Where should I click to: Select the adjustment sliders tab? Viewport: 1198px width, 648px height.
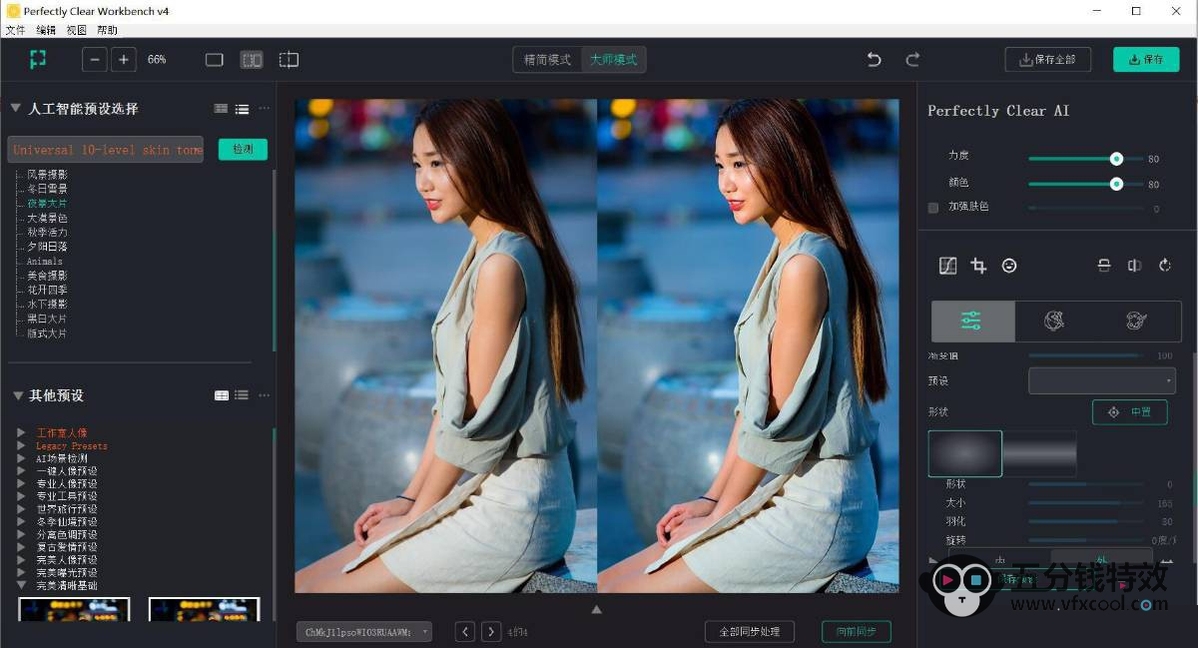[x=973, y=321]
